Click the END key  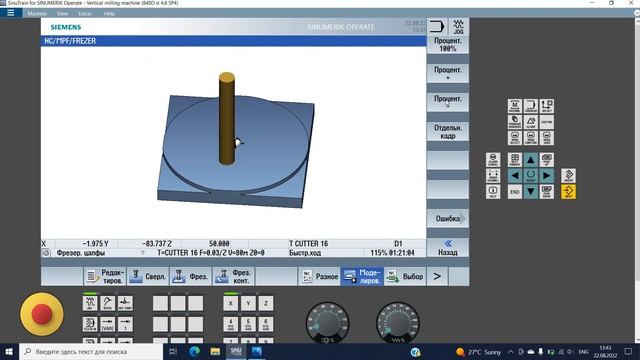tap(515, 191)
